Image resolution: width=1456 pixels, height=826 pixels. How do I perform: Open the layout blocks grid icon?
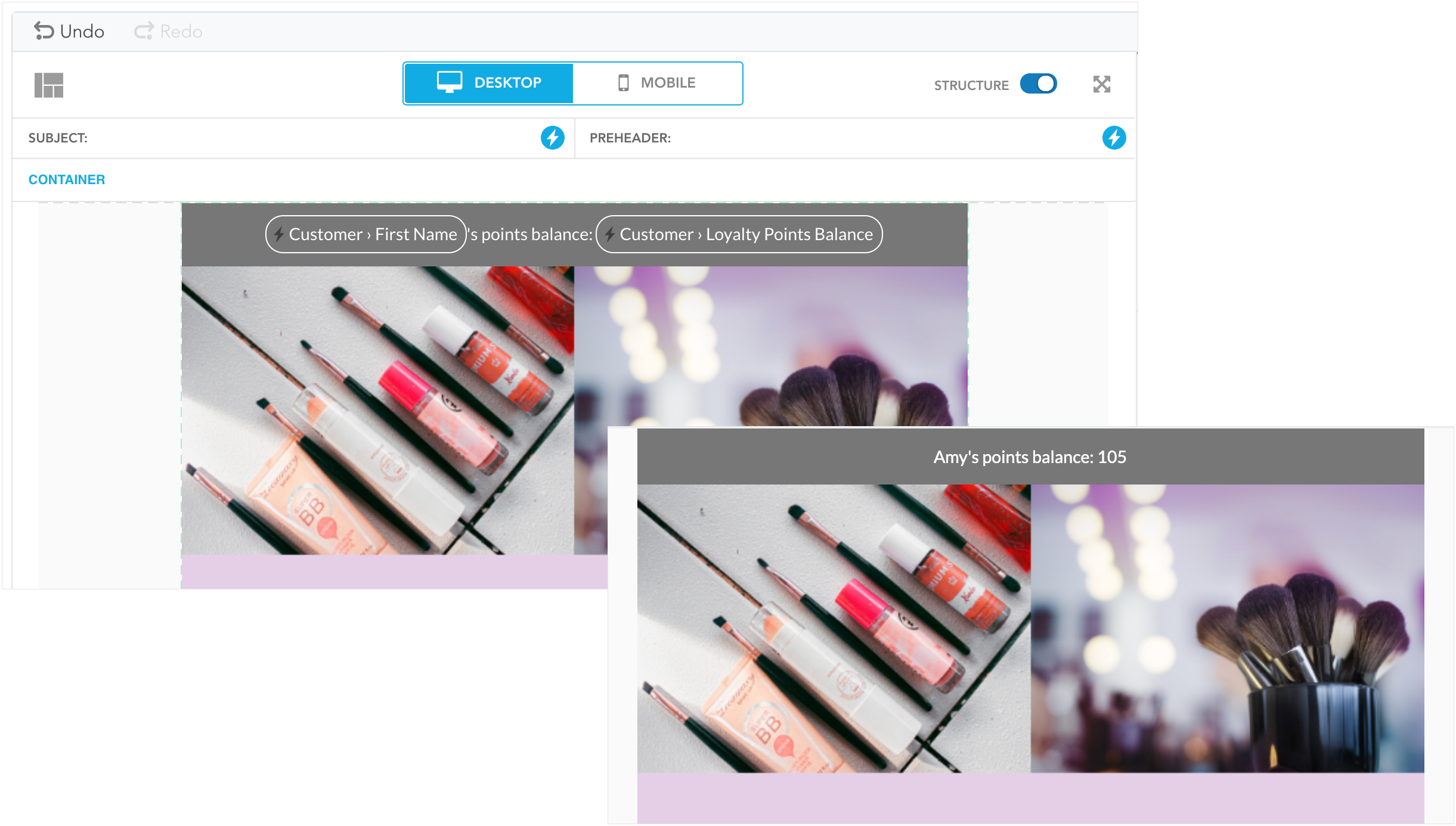point(49,85)
